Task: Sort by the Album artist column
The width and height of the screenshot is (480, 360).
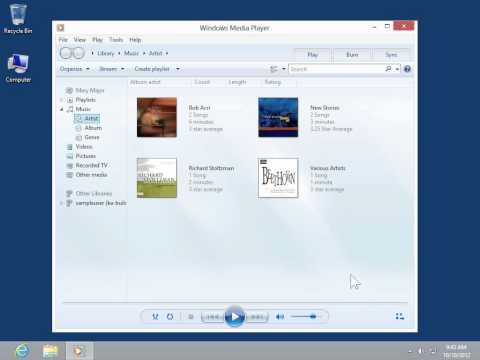Action: point(145,82)
